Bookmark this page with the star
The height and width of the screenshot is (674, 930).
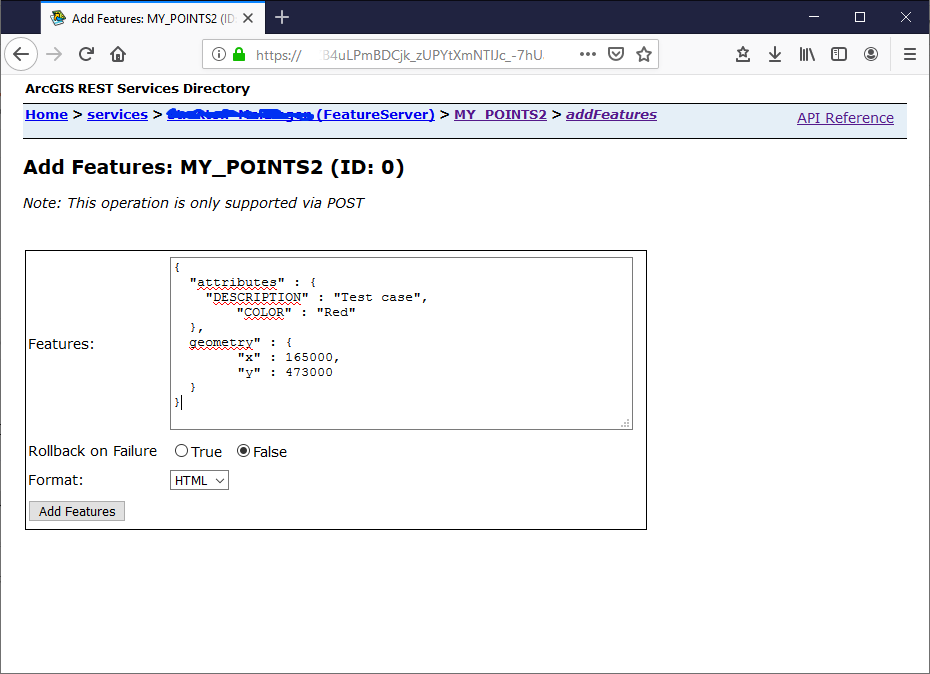pyautogui.click(x=644, y=55)
